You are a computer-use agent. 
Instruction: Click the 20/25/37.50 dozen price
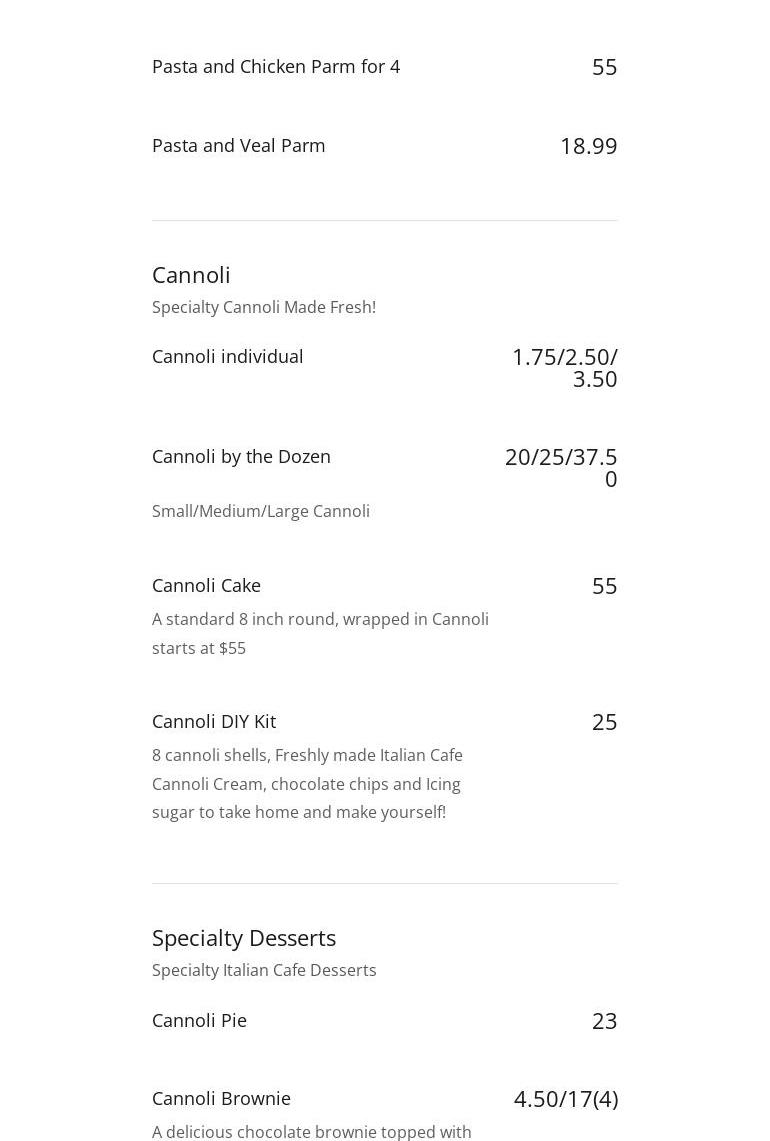click(561, 467)
